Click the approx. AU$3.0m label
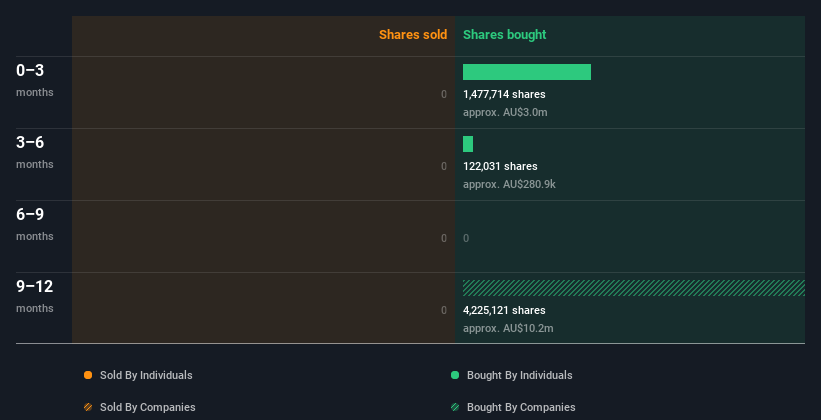 point(505,112)
